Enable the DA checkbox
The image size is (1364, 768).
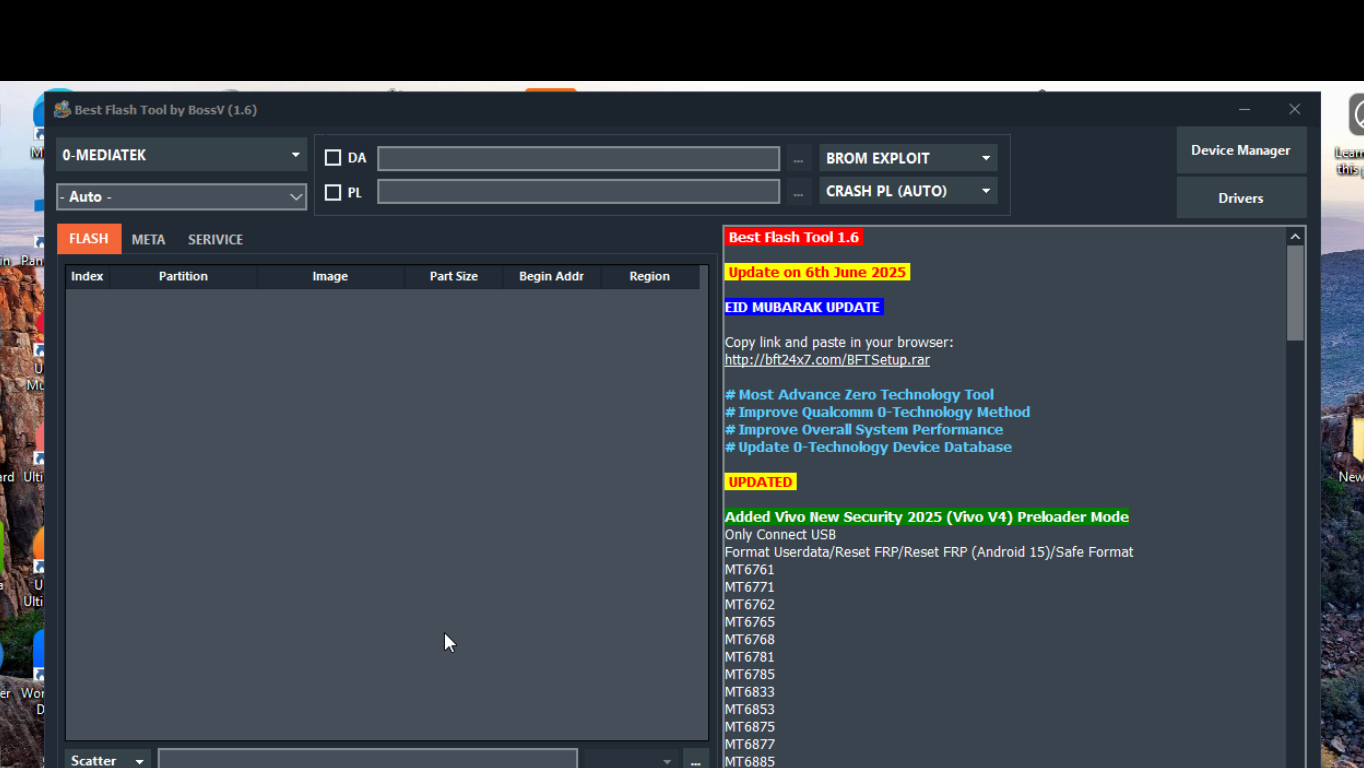point(333,158)
